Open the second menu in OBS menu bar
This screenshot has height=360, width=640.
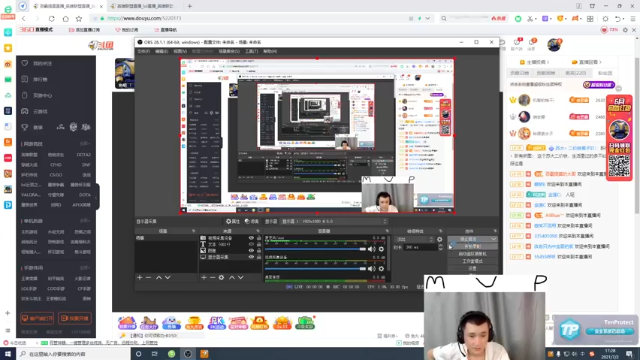(162, 51)
